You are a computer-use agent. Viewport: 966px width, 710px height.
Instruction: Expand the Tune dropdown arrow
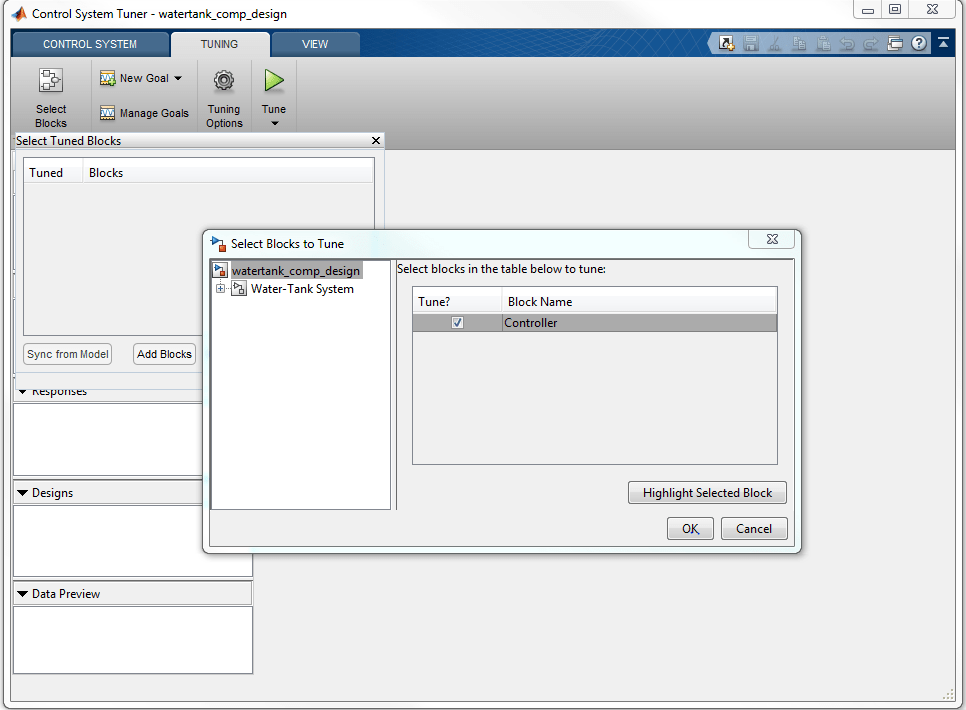coord(275,123)
